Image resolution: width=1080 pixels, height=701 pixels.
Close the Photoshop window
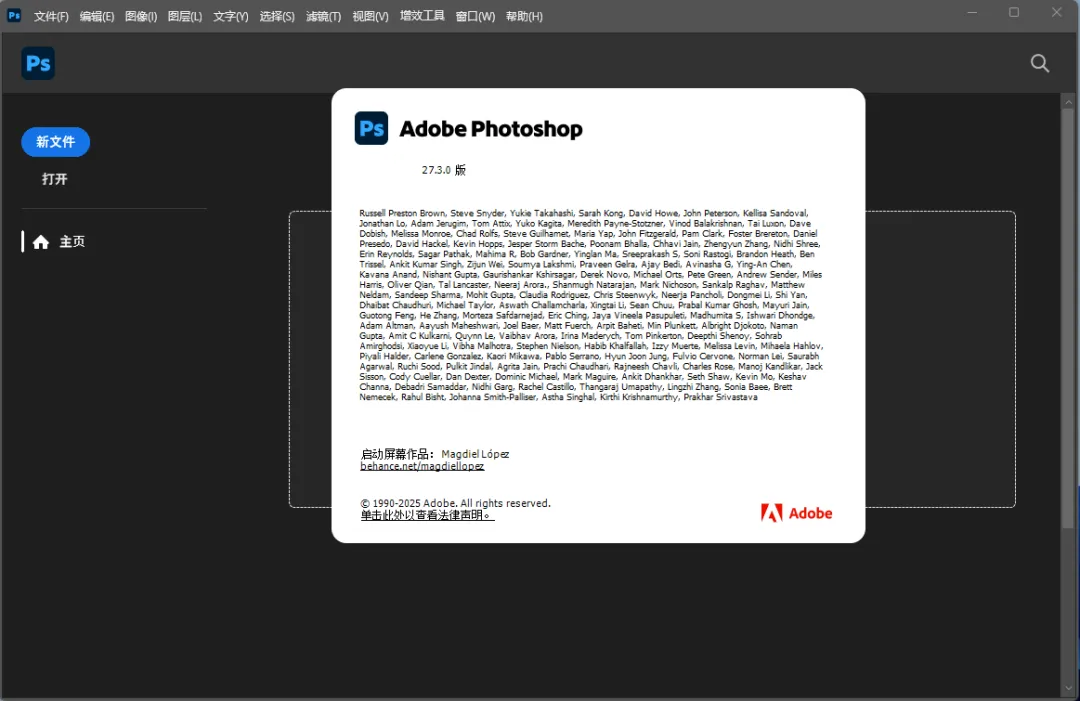pos(1057,12)
